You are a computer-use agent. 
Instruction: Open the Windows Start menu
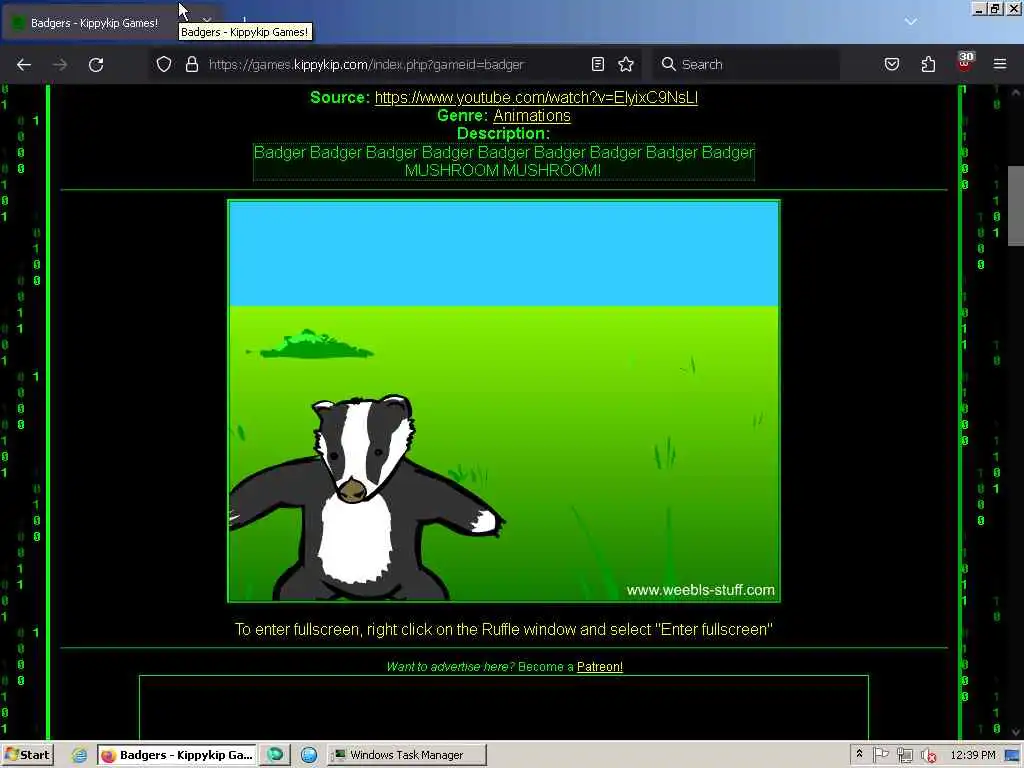point(27,755)
